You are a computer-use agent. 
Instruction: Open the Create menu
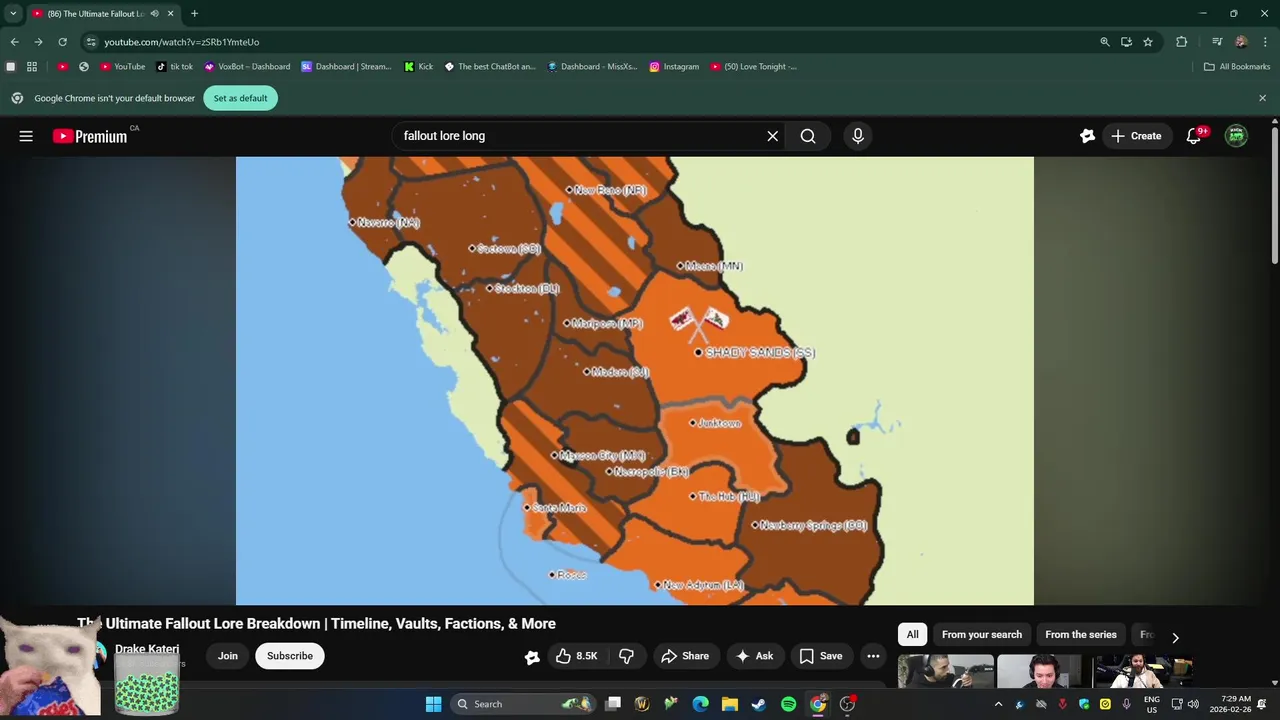[1135, 136]
